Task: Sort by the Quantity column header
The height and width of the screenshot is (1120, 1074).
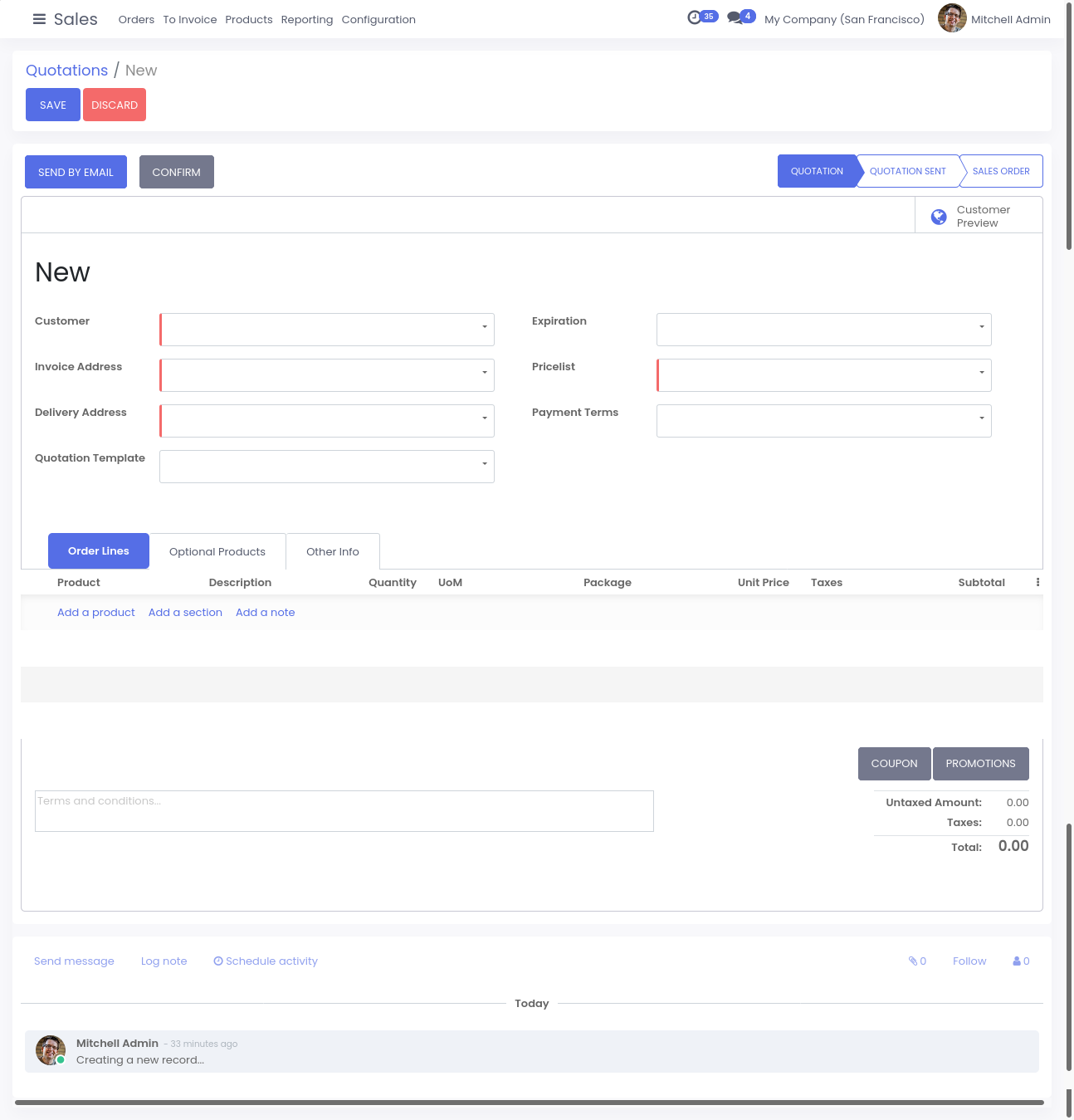Action: (393, 582)
